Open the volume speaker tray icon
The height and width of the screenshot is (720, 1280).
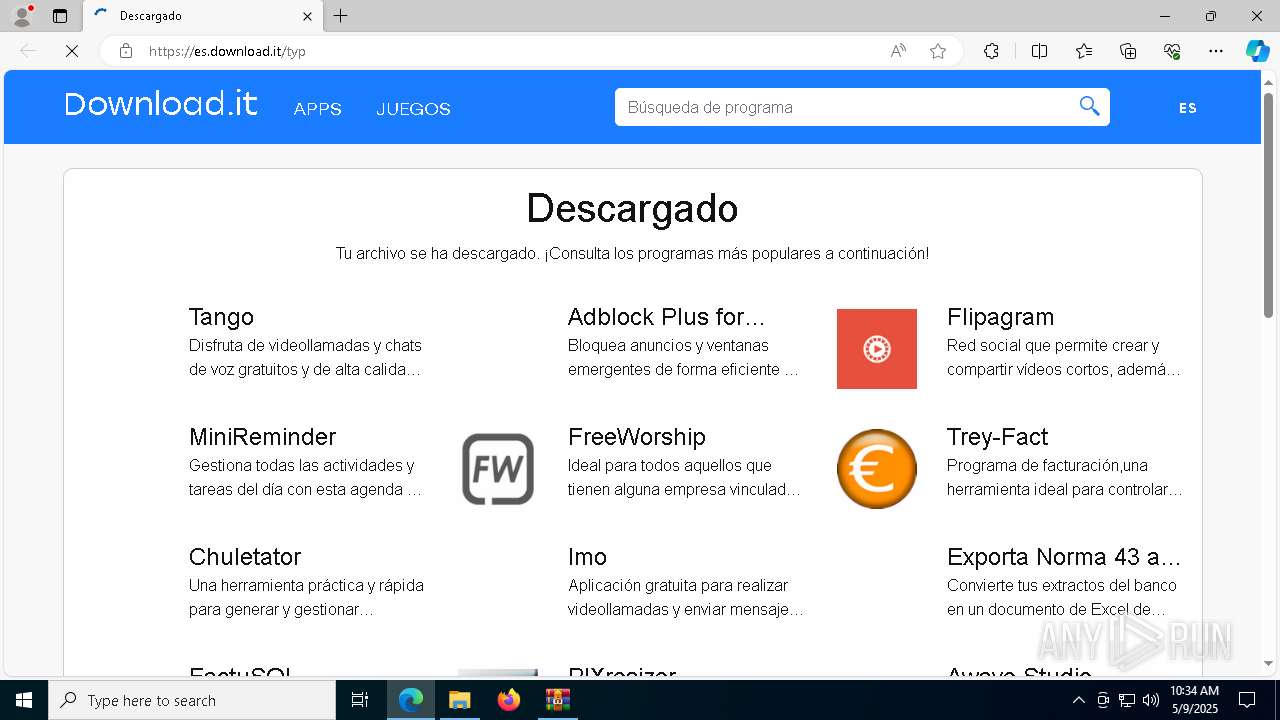(x=1151, y=700)
